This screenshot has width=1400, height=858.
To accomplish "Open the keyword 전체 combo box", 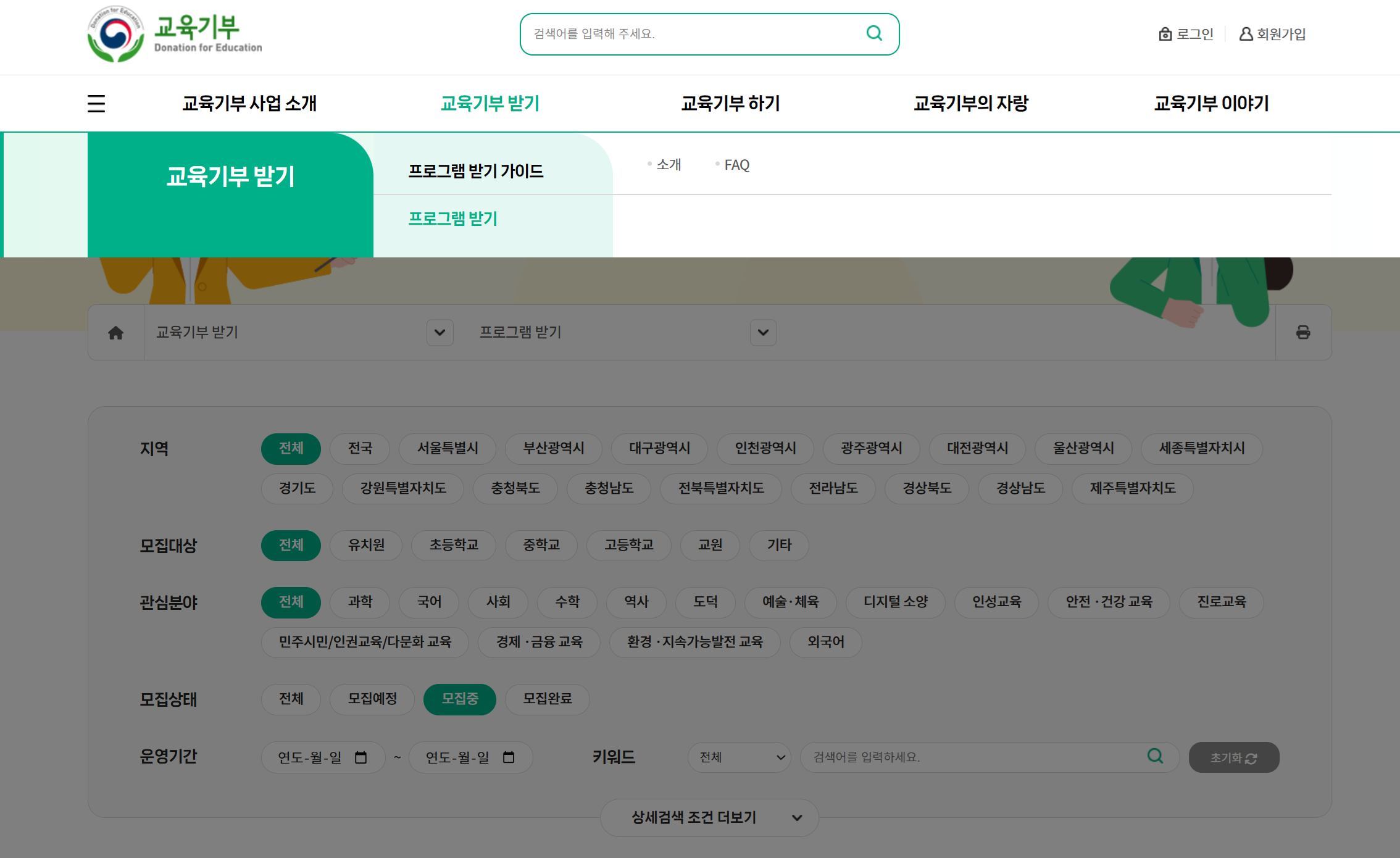I will 740,757.
